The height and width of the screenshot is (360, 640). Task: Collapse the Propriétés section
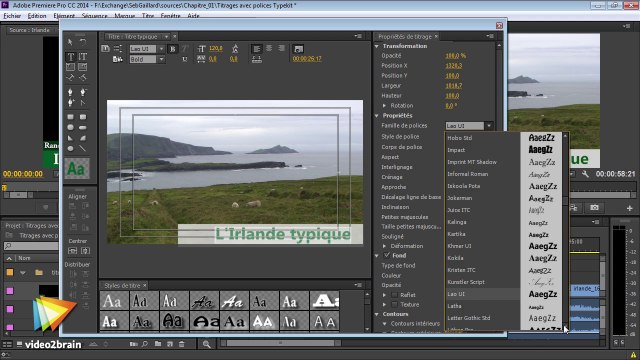click(377, 116)
